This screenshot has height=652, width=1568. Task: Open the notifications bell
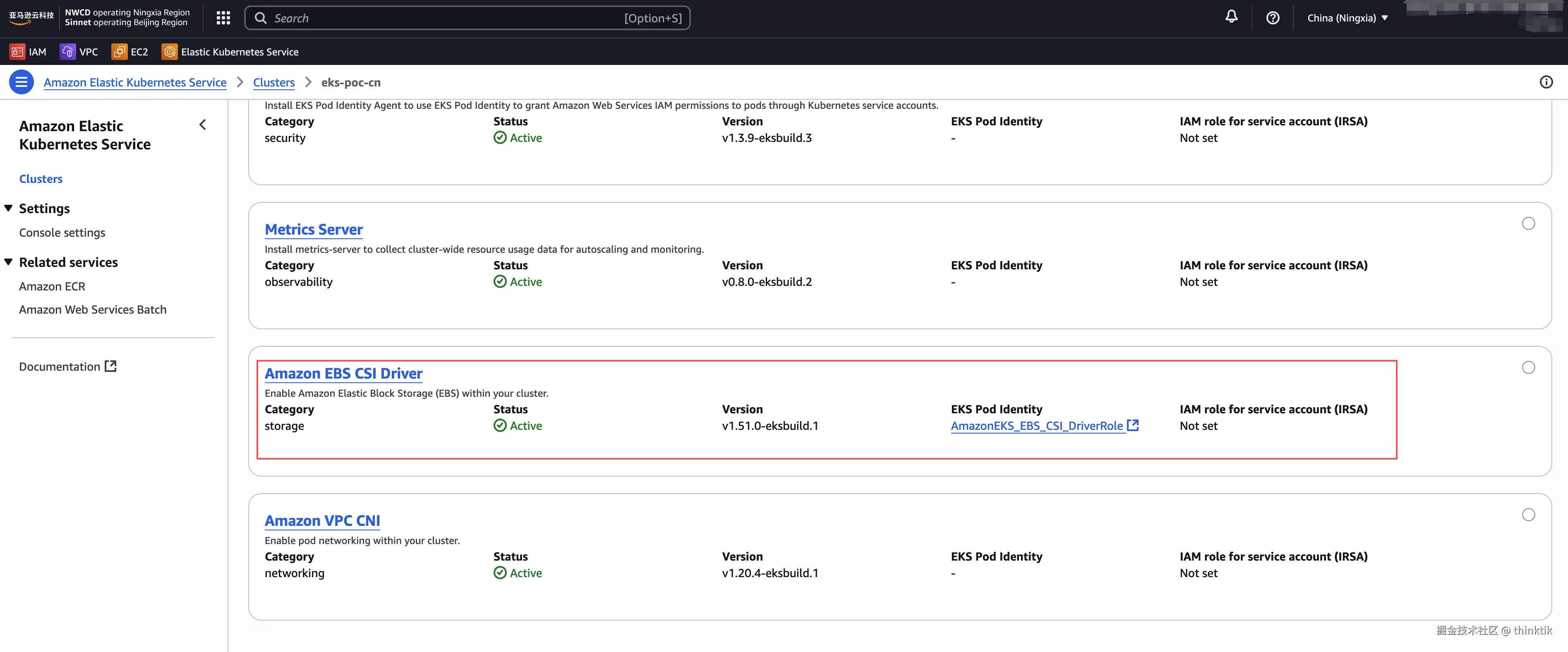tap(1231, 17)
